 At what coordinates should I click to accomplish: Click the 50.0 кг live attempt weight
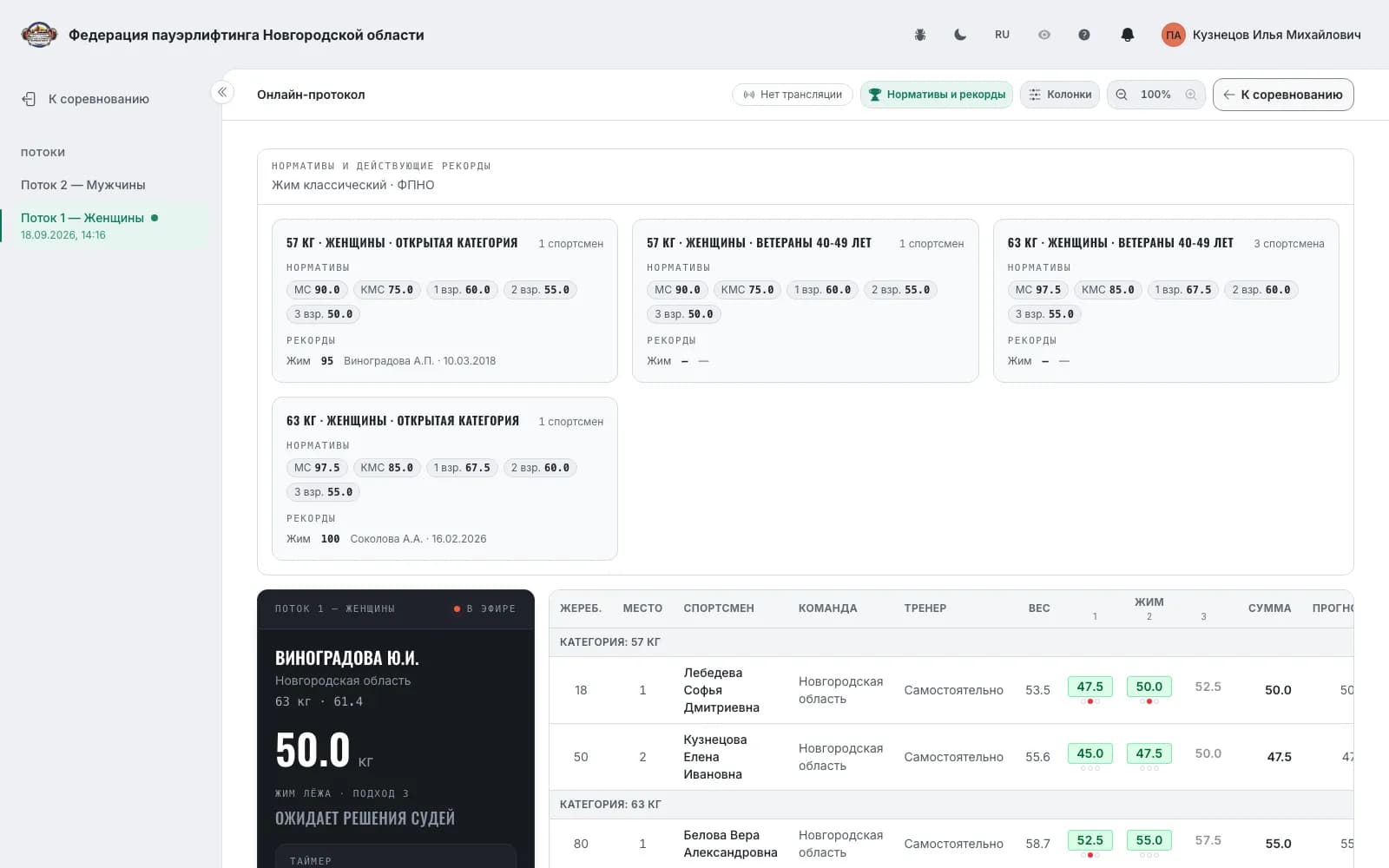pyautogui.click(x=324, y=751)
